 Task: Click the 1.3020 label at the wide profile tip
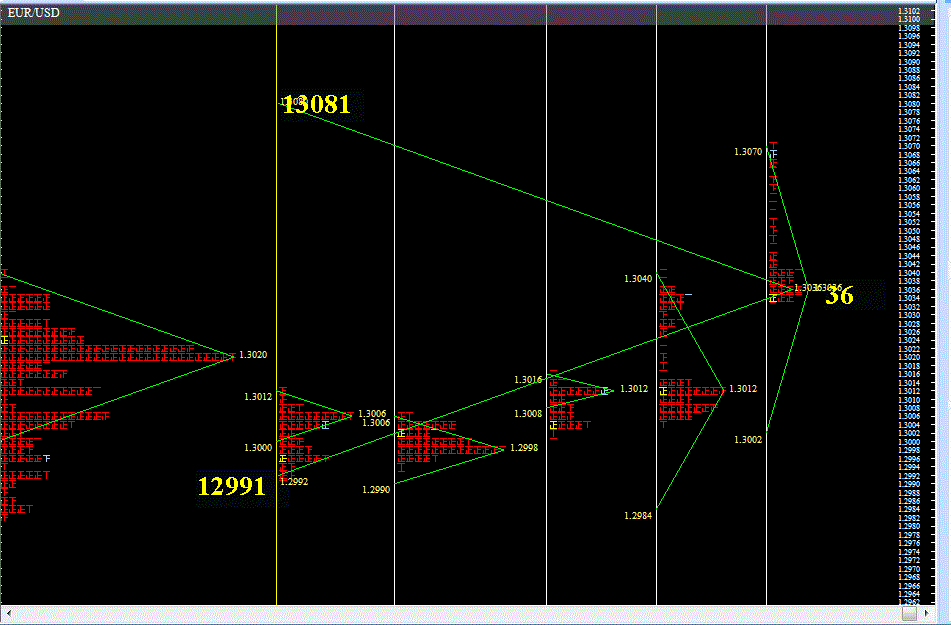(x=253, y=354)
